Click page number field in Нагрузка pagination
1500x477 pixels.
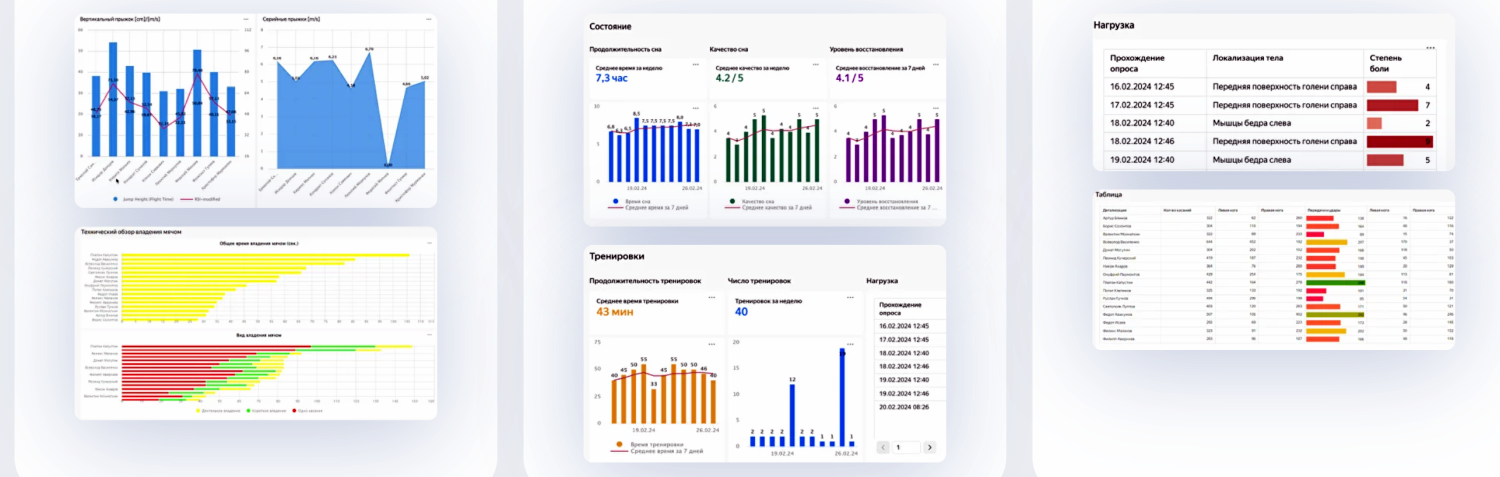point(905,448)
